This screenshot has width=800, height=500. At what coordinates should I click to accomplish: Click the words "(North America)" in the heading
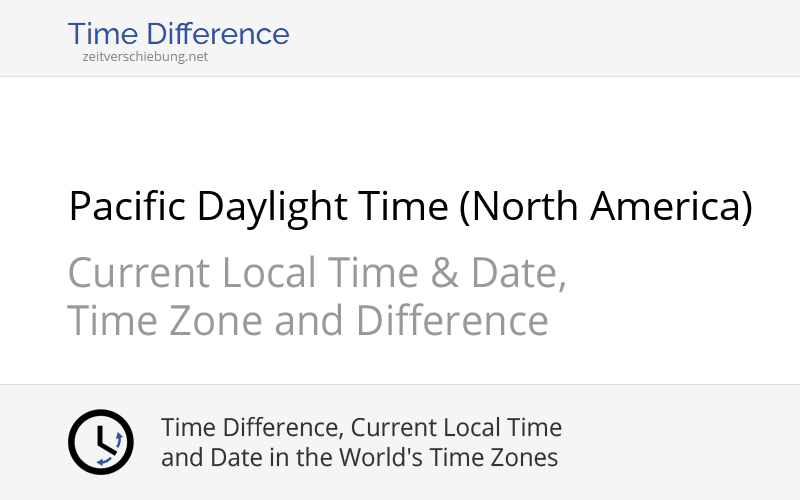tap(606, 207)
